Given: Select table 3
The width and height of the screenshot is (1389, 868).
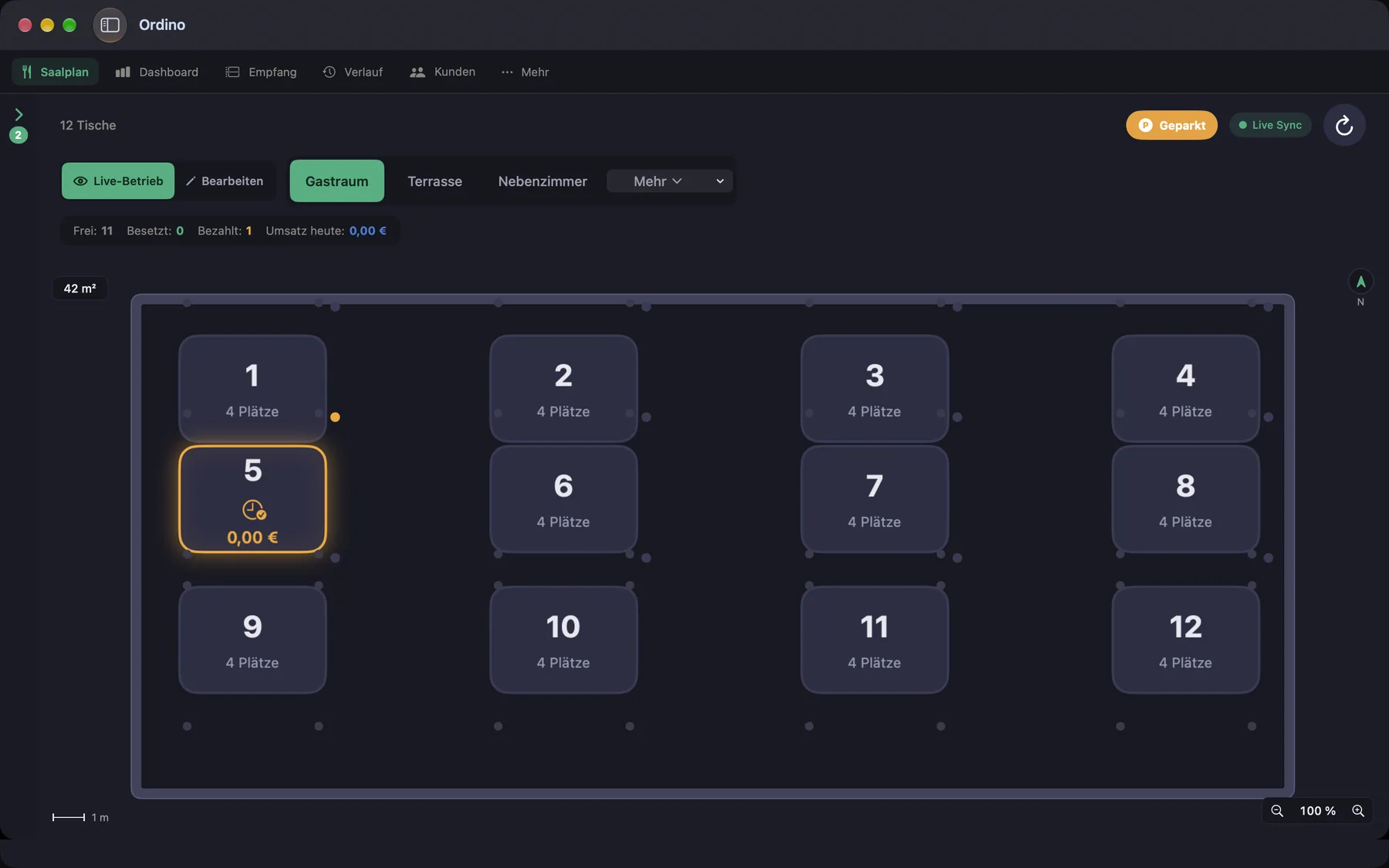Looking at the screenshot, I should coord(874,389).
